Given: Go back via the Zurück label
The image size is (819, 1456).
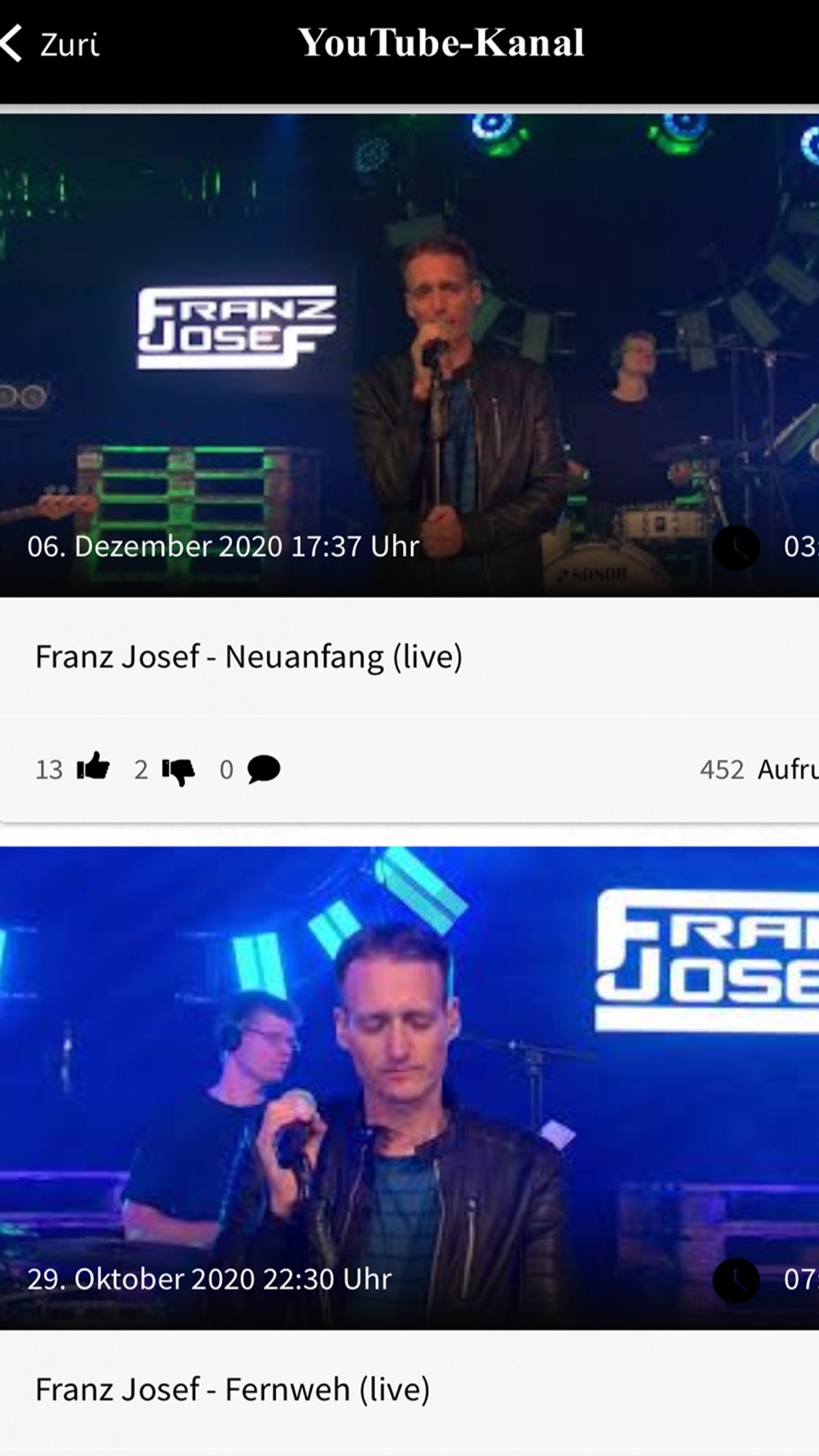Looking at the screenshot, I should (x=70, y=44).
